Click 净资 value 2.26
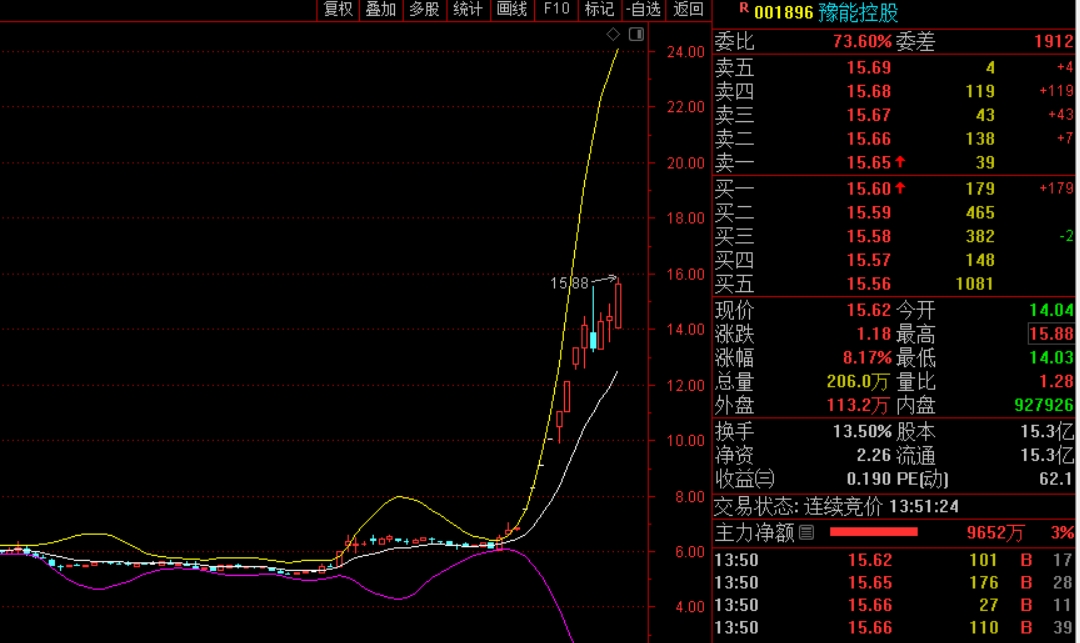 pyautogui.click(x=873, y=455)
